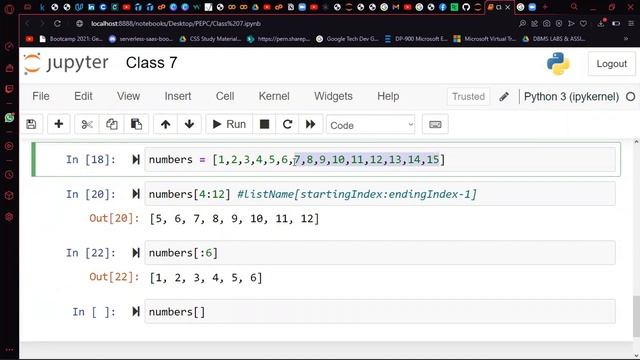The height and width of the screenshot is (360, 640).
Task: Click Out[22] output [1, 2, 3, 4, 5, 6]
Action: pyautogui.click(x=206, y=278)
